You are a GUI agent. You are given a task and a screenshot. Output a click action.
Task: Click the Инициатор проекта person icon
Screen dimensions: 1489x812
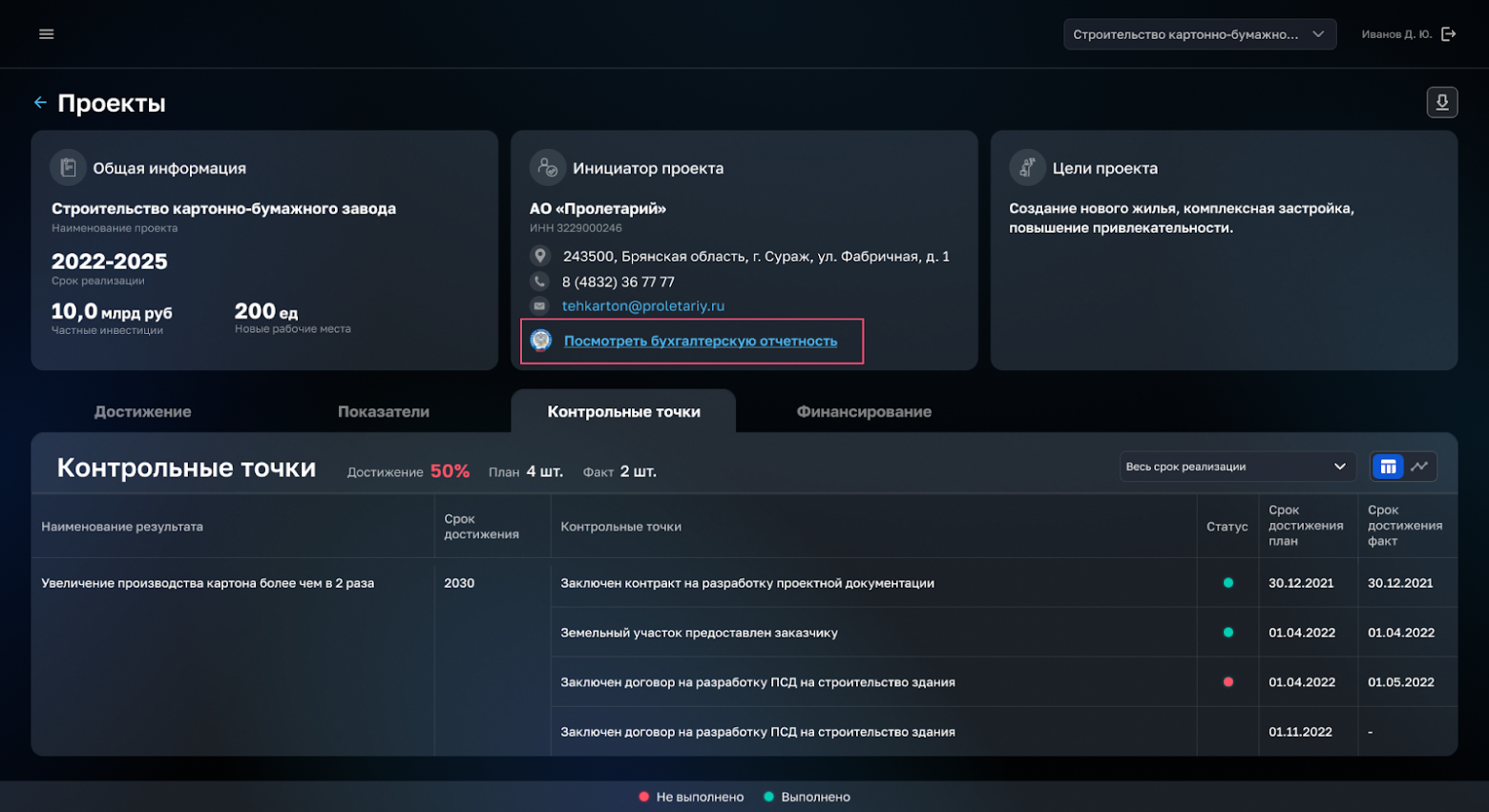(547, 168)
